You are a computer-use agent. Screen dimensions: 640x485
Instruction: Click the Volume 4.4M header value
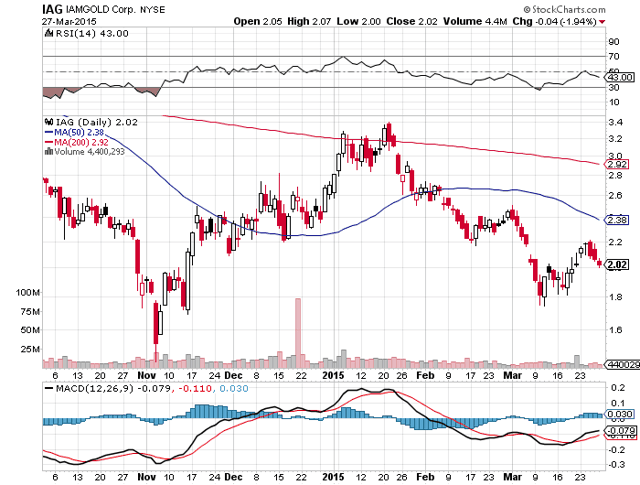pos(475,21)
